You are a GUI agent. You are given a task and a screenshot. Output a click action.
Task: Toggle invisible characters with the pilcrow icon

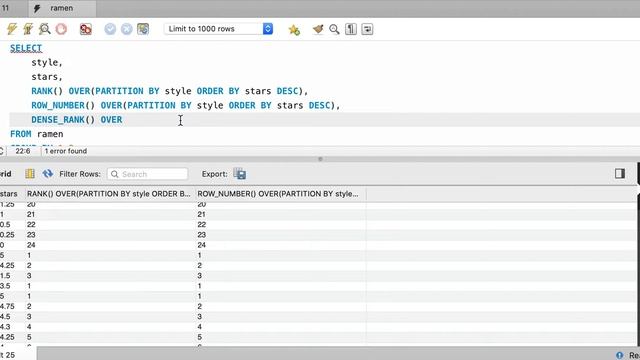[x=351, y=29]
